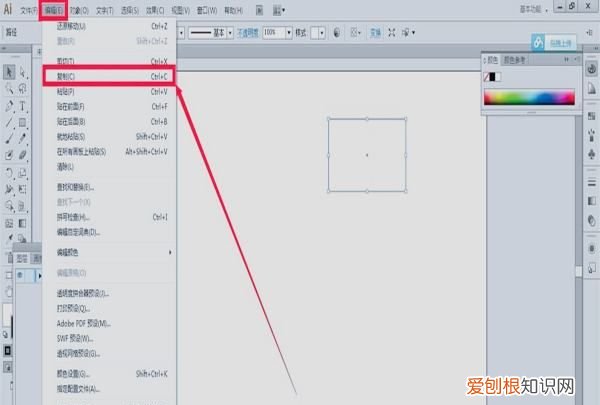600x405 pixels.
Task: Select the Type tool
Action: click(x=23, y=106)
